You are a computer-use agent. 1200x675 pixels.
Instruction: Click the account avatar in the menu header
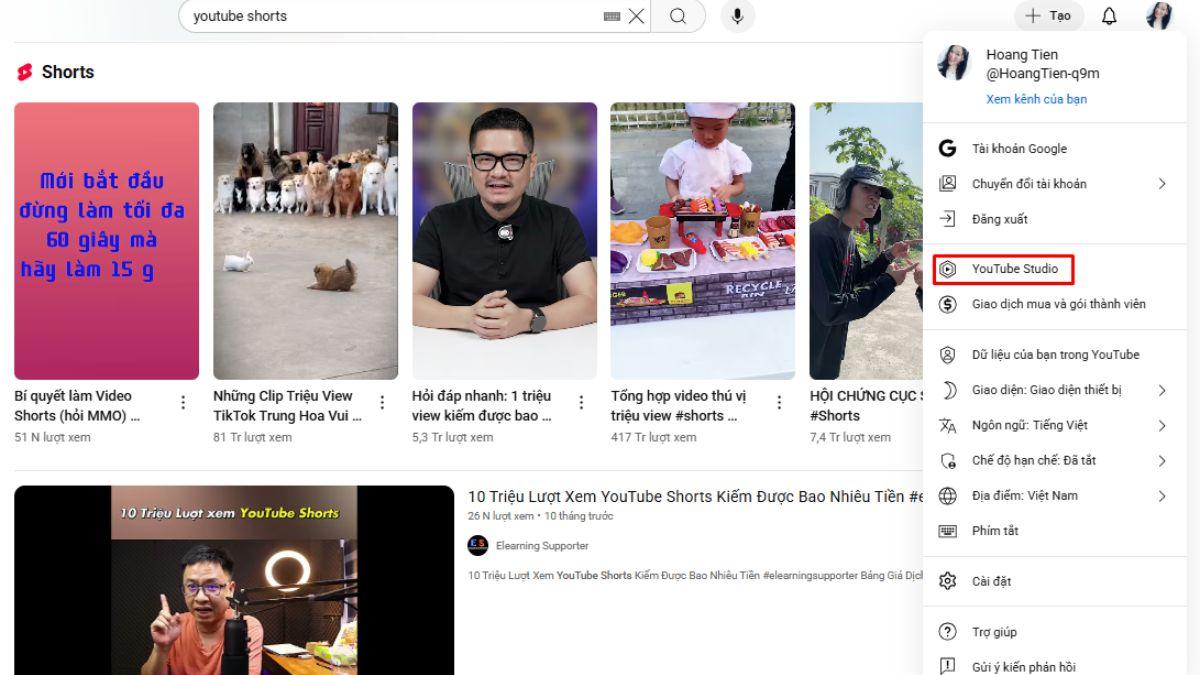pos(953,63)
